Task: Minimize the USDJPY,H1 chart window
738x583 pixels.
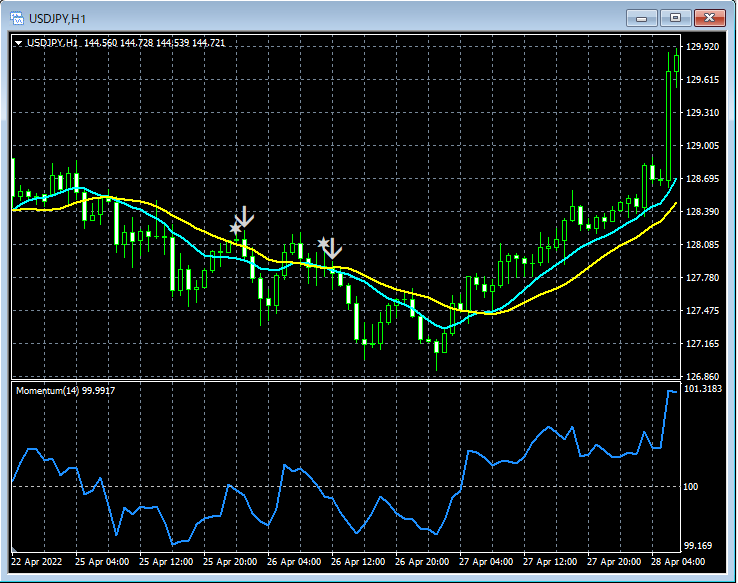Action: click(642, 18)
